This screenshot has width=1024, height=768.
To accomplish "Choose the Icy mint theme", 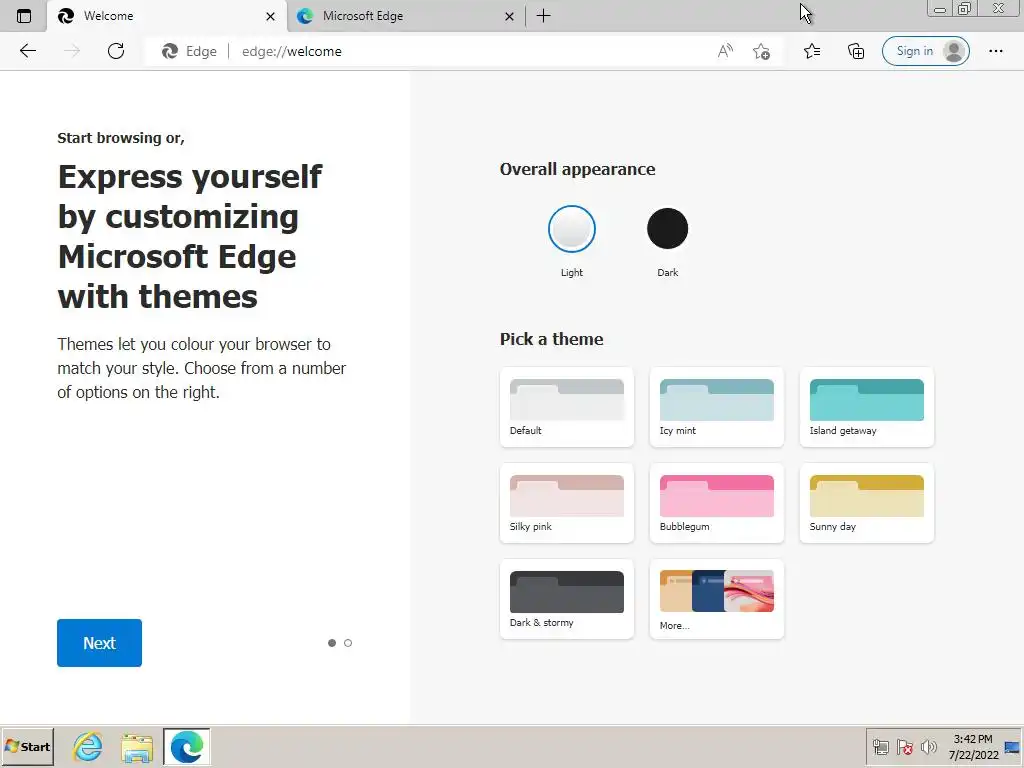I will (x=716, y=407).
